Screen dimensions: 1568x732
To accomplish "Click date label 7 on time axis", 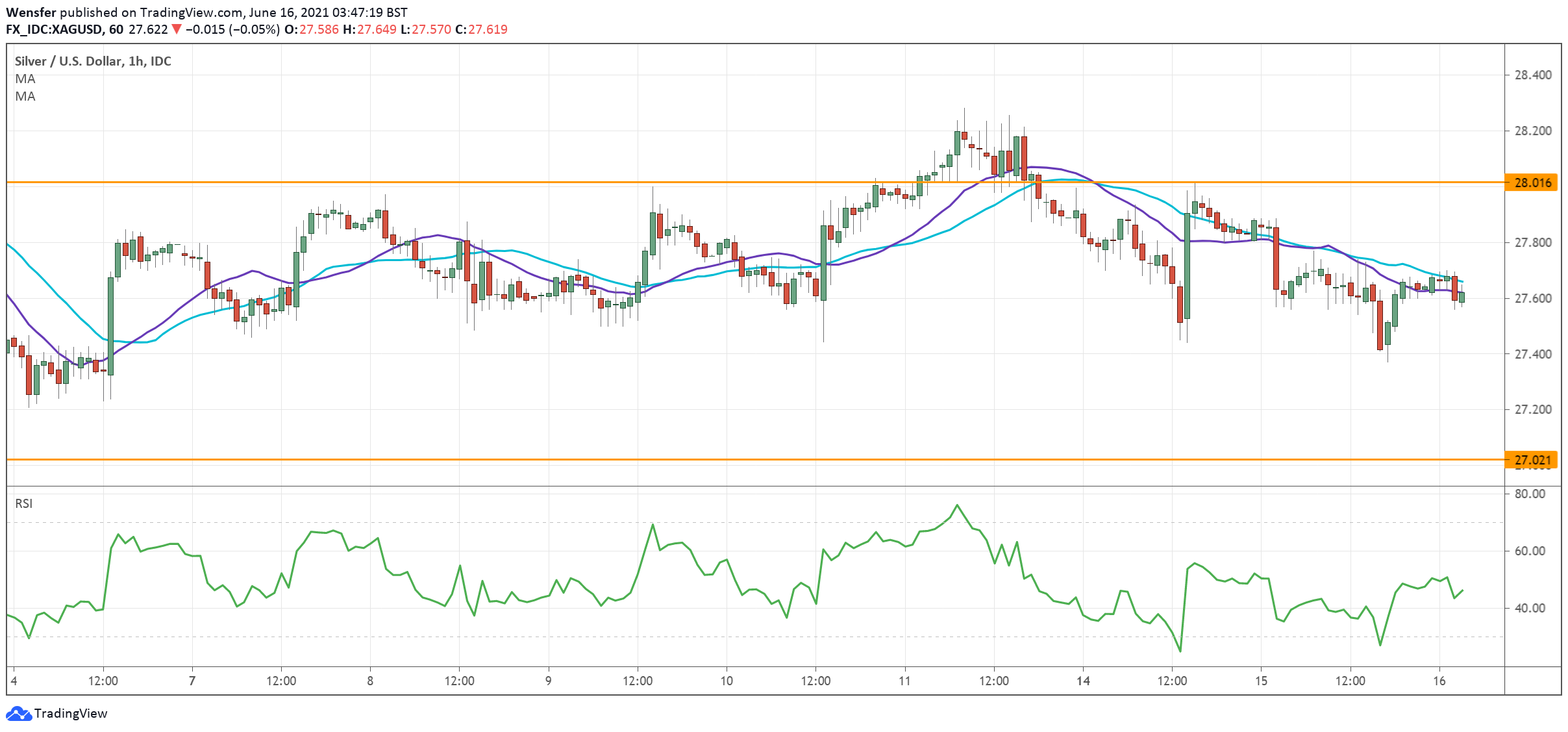I will point(192,681).
